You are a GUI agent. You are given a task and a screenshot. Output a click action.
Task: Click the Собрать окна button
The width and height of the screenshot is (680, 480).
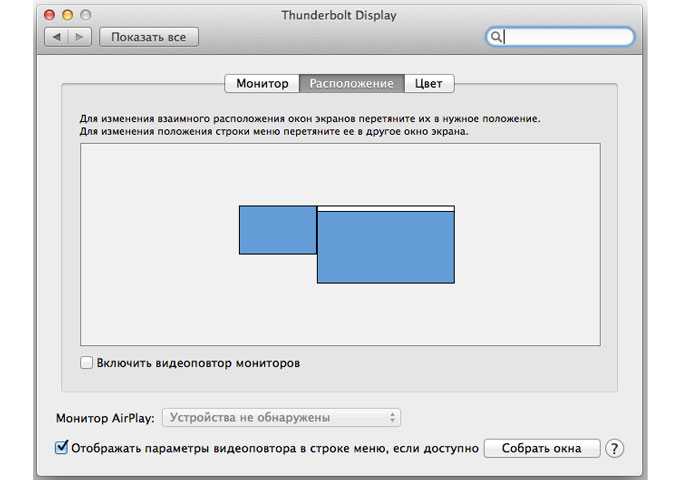[x=542, y=448]
